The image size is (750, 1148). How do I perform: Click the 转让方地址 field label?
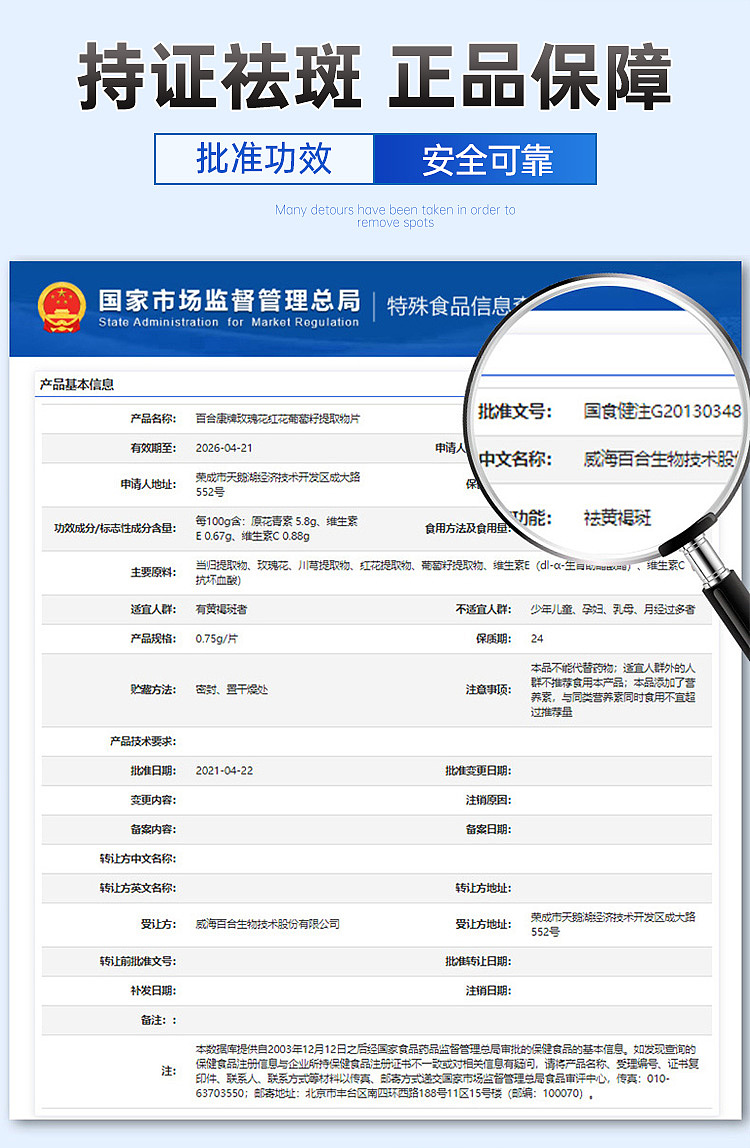point(483,888)
